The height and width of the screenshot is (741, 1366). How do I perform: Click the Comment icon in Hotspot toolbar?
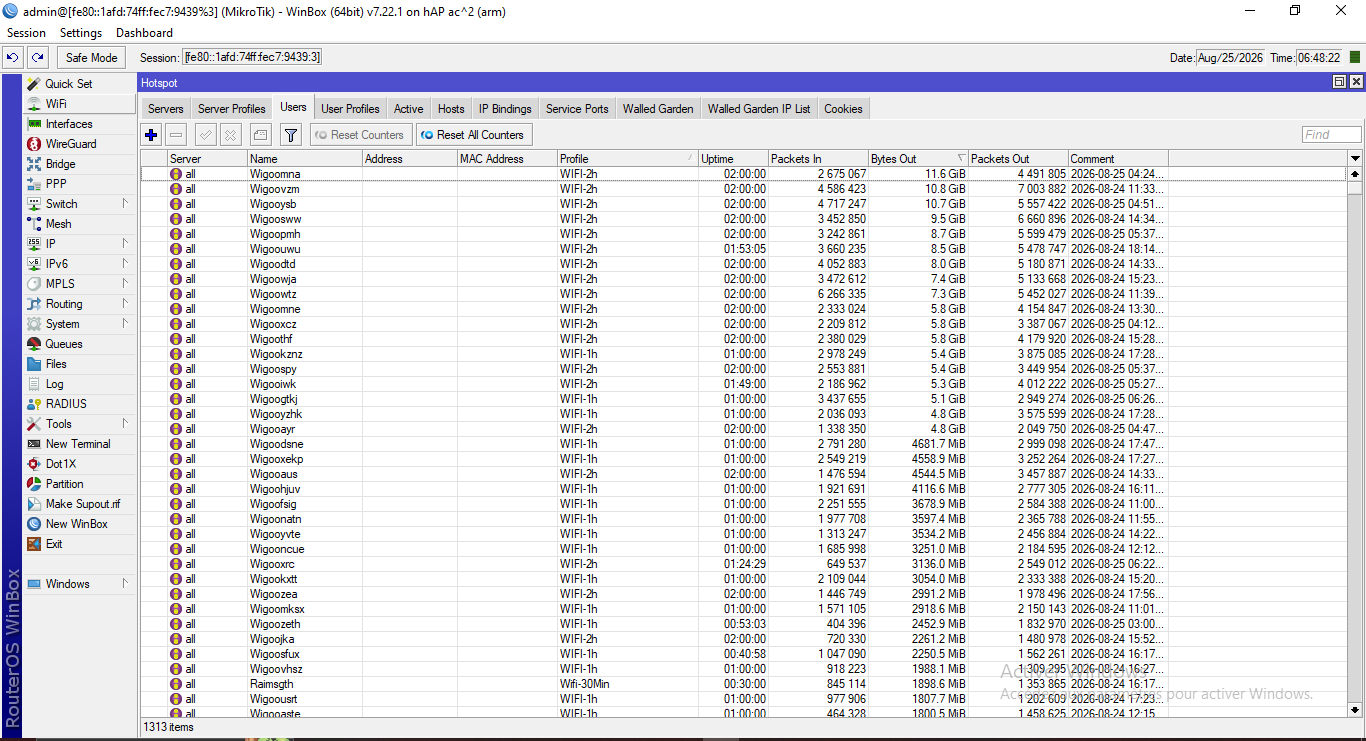(260, 135)
